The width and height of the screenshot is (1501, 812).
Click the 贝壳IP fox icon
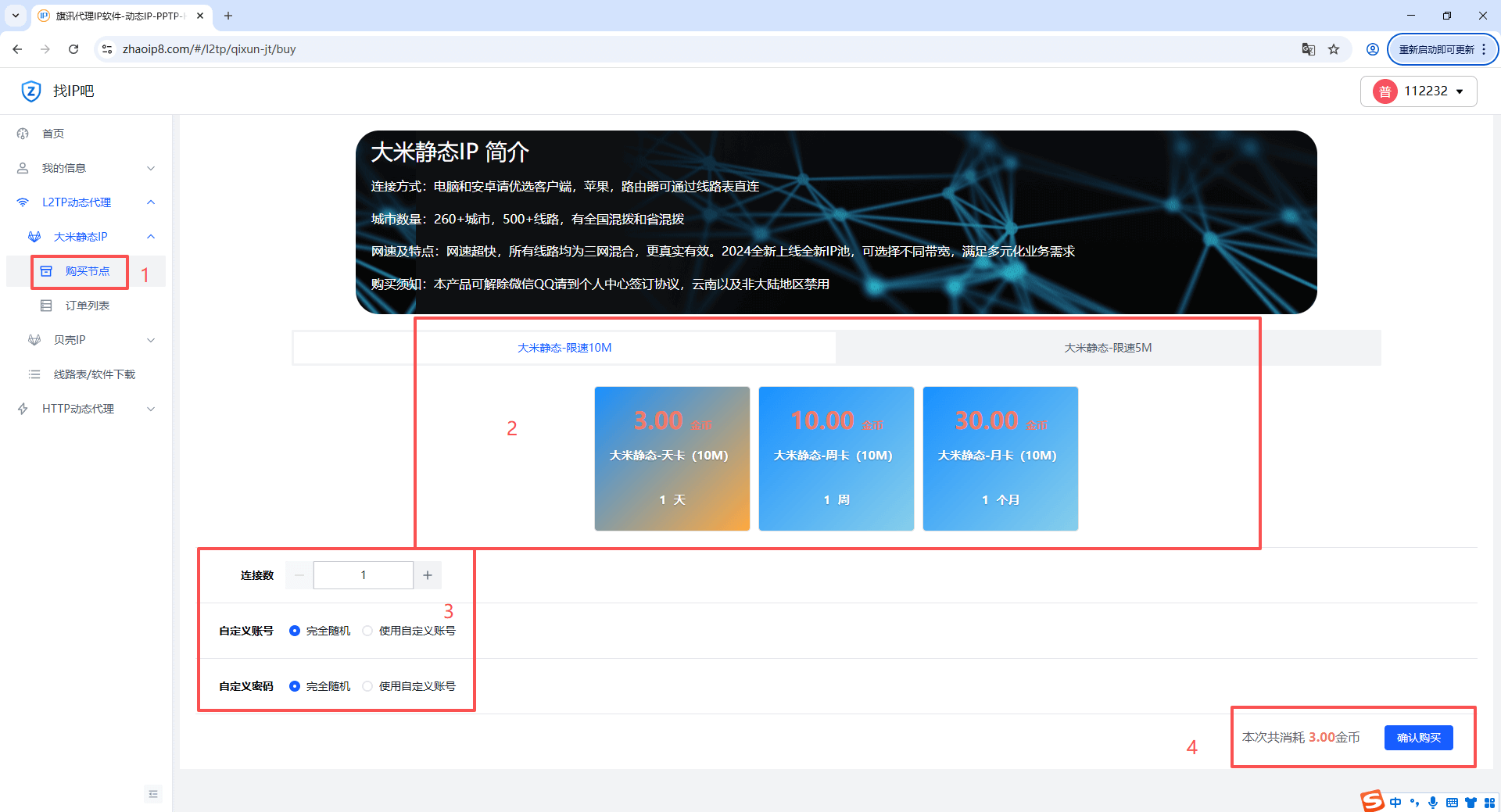tap(34, 340)
